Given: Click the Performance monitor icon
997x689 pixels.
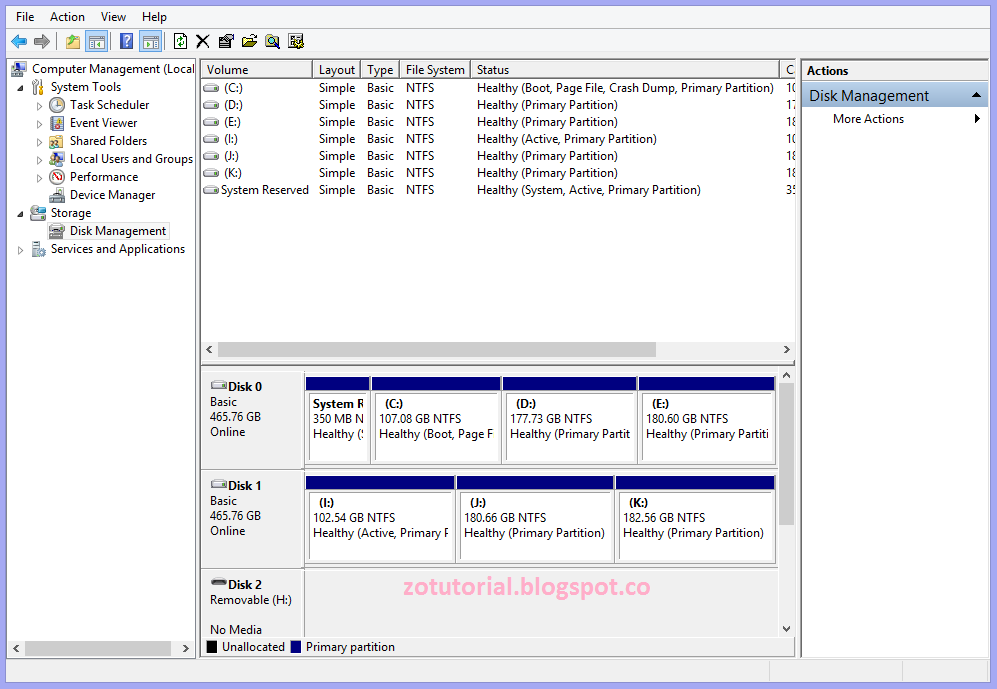Looking at the screenshot, I should [x=57, y=176].
